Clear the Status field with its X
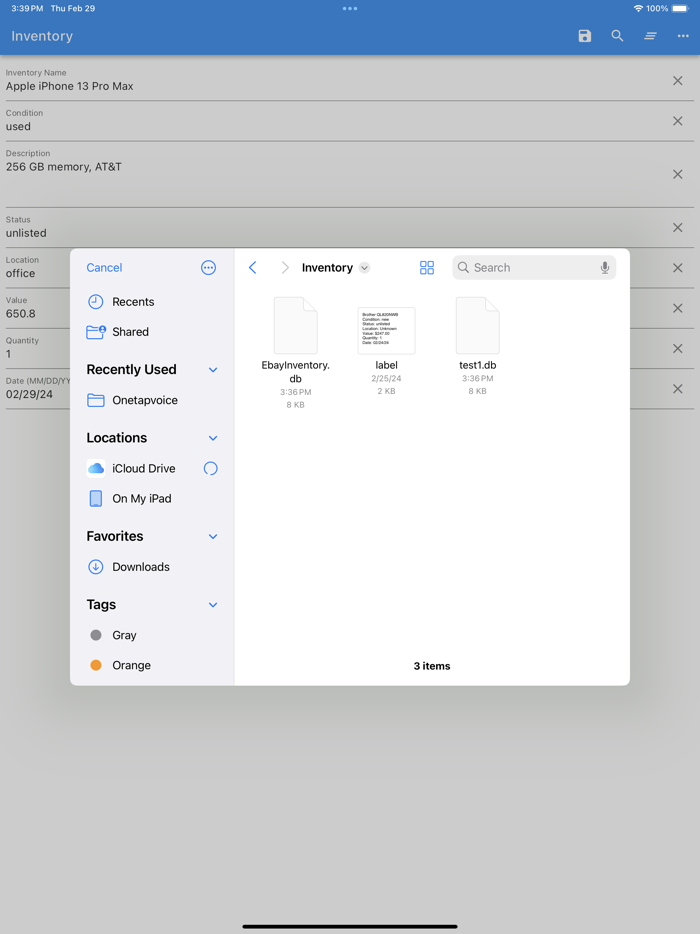This screenshot has height=934, width=700. pyautogui.click(x=677, y=228)
